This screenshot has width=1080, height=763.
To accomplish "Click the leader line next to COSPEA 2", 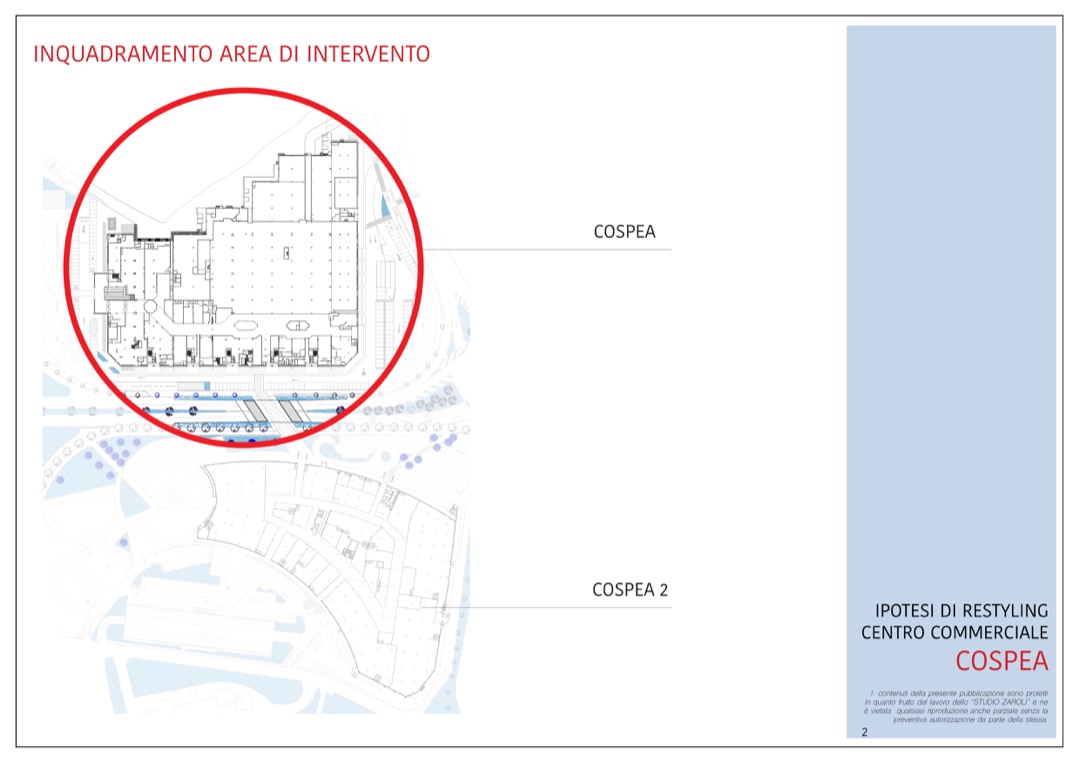I will point(520,607).
